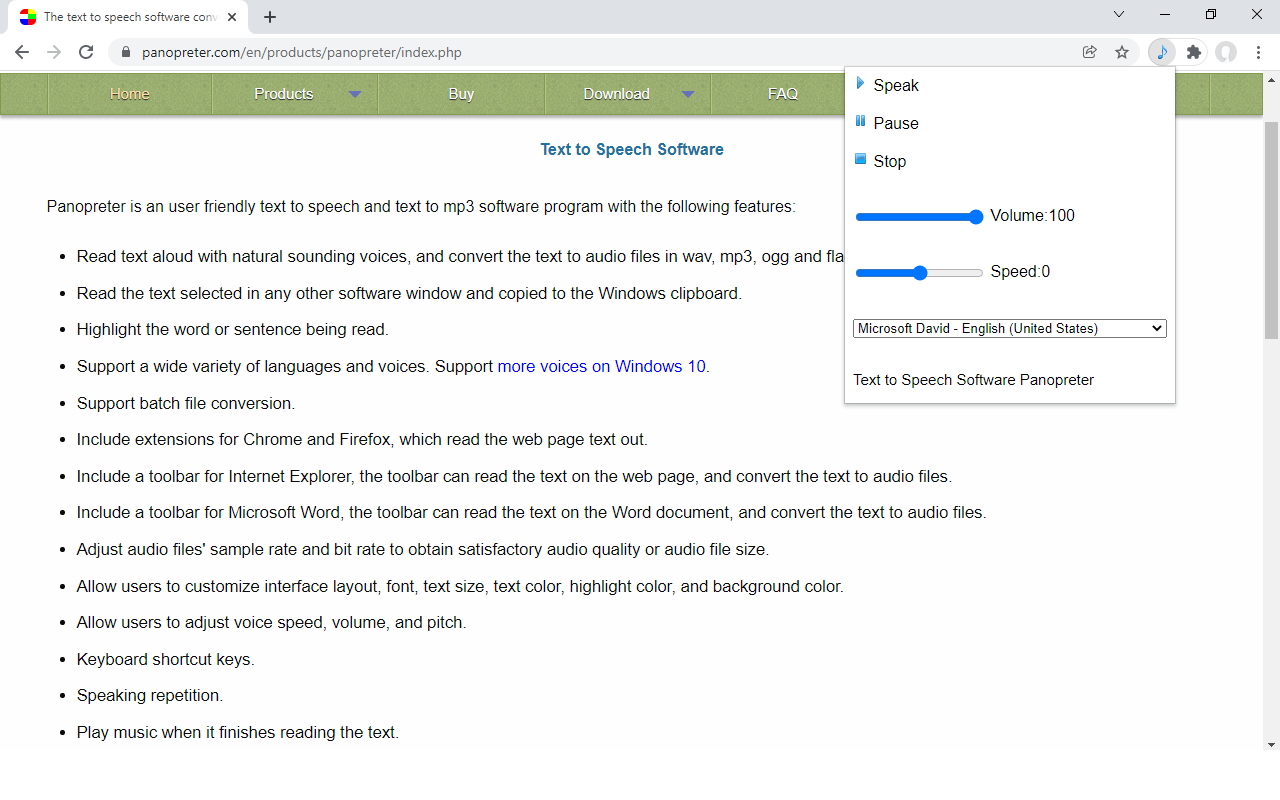
Task: Click the share page icon in address bar
Action: [1090, 52]
